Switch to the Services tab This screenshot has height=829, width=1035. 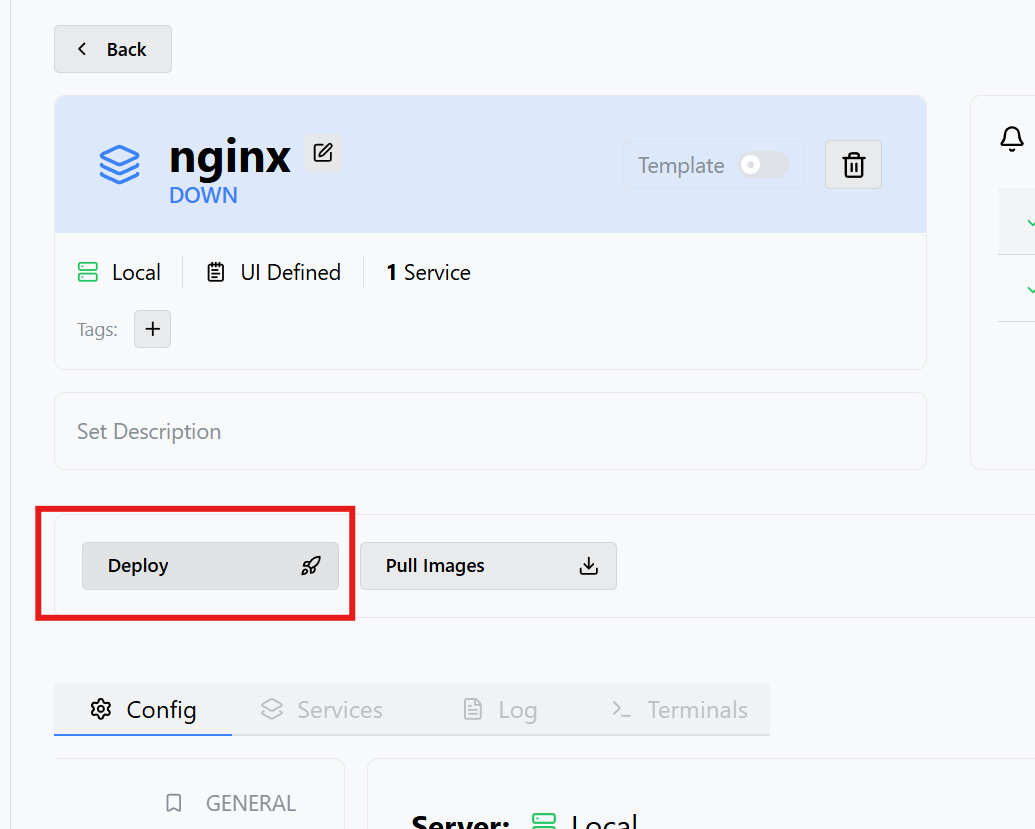321,710
